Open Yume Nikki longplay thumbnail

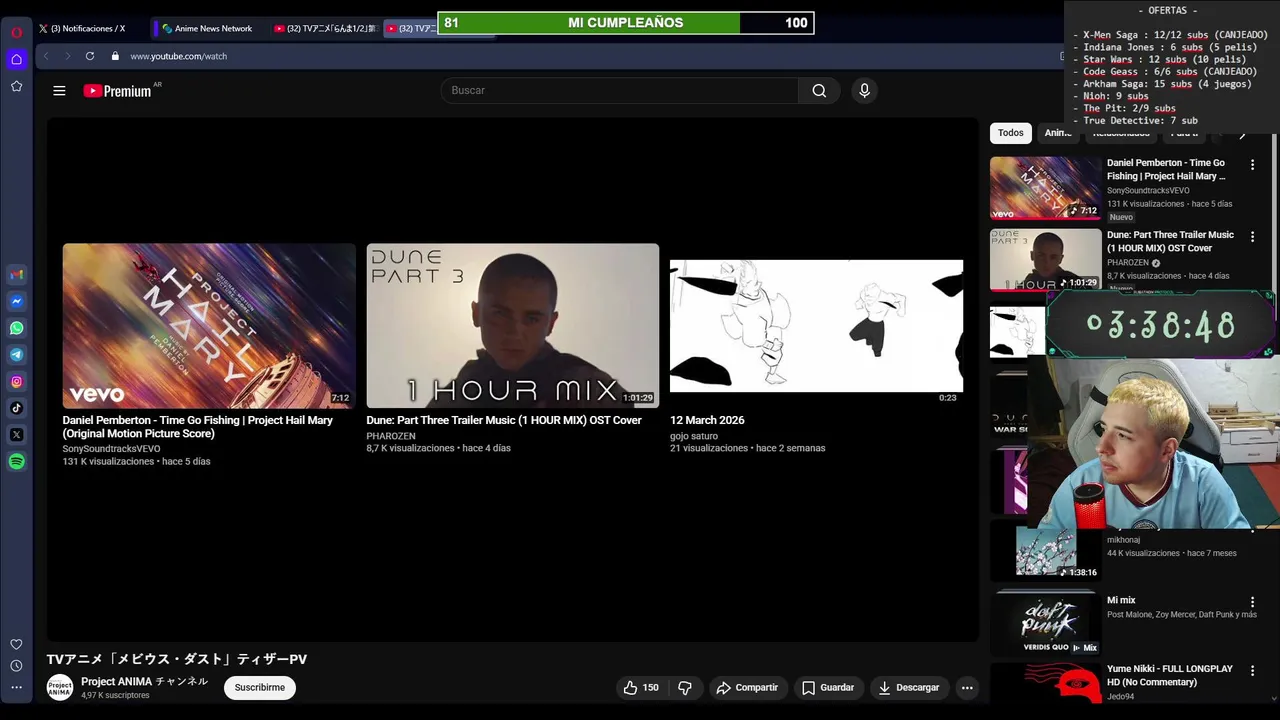pyautogui.click(x=1045, y=683)
